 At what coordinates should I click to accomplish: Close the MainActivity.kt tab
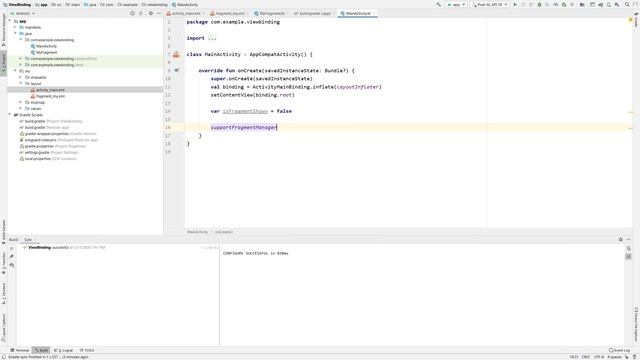374,13
